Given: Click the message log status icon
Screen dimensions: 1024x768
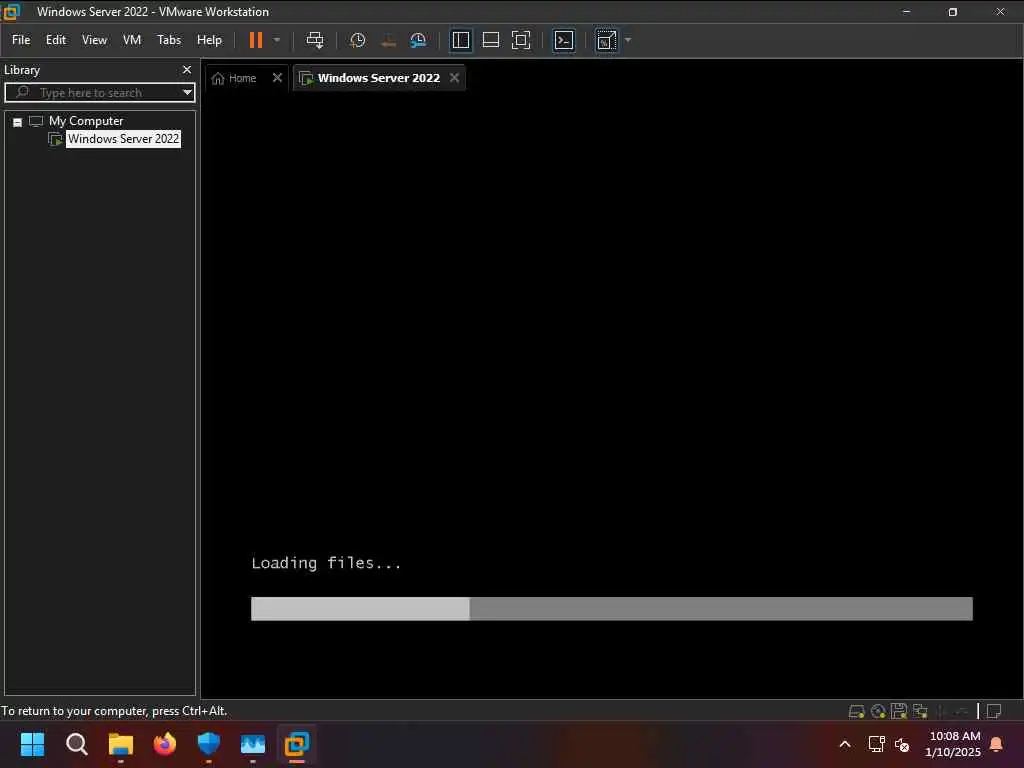Looking at the screenshot, I should click(994, 711).
